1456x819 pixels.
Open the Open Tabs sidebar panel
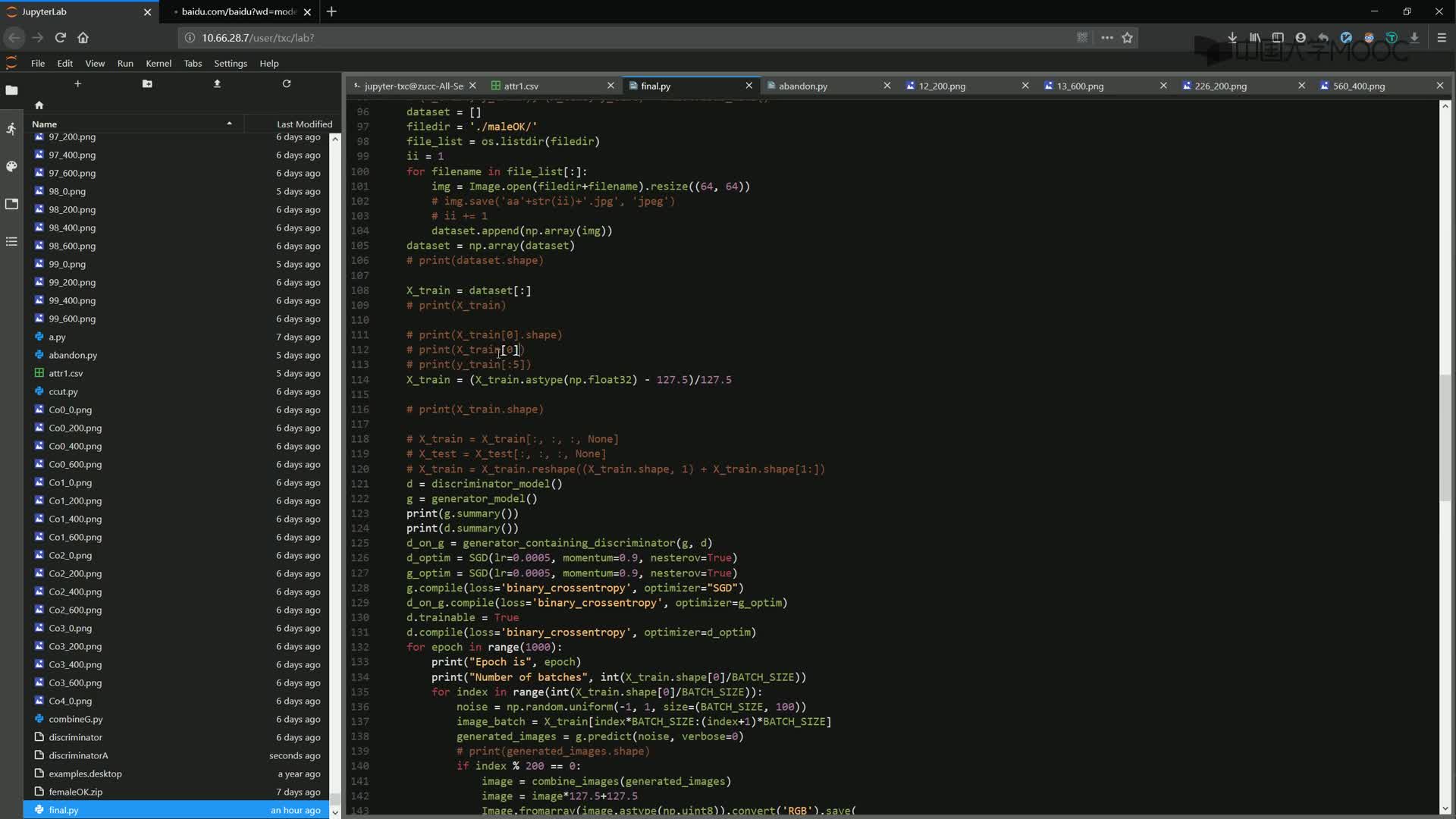click(11, 203)
